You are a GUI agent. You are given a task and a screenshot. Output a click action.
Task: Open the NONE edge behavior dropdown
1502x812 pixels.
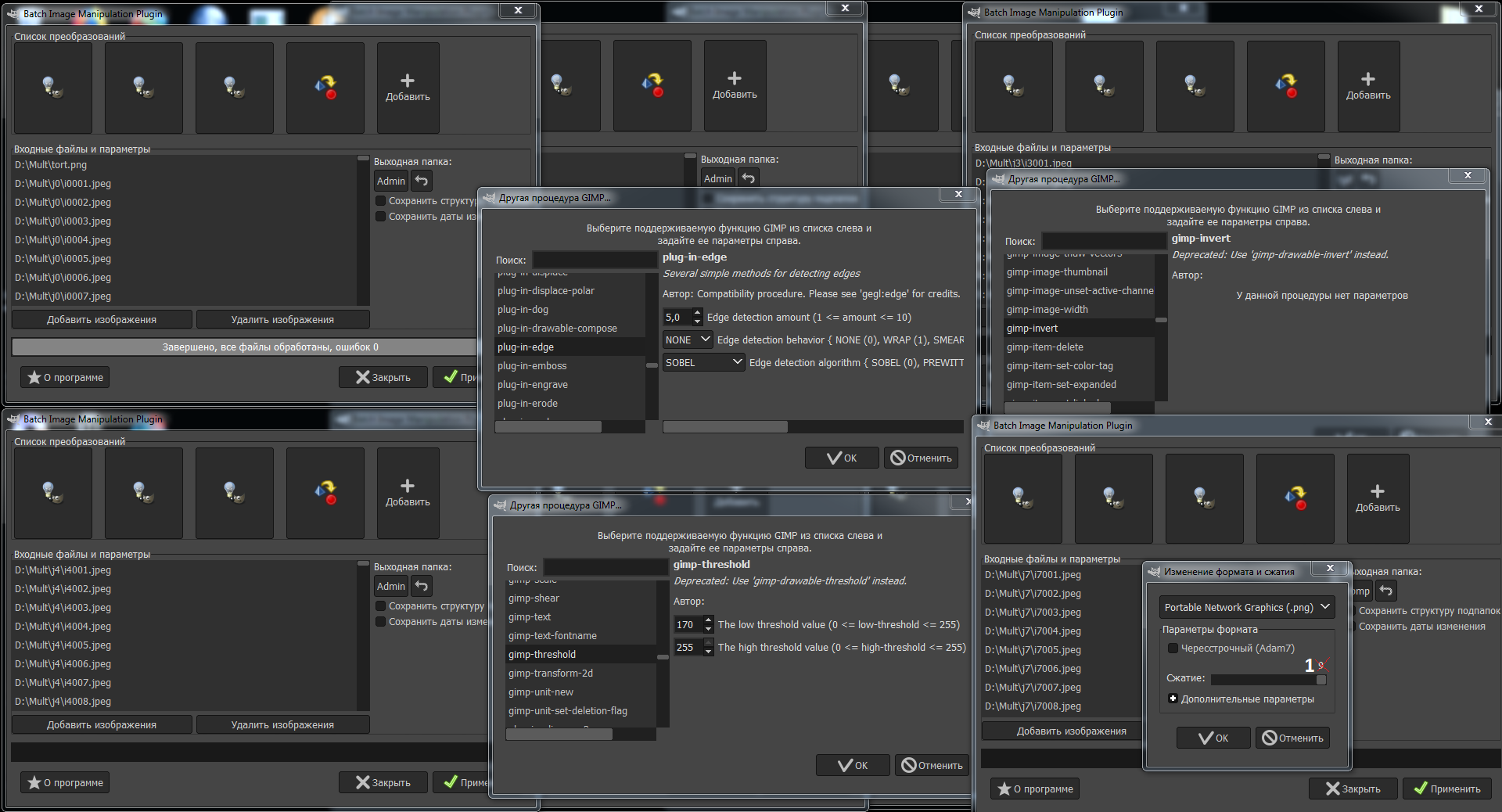click(688, 340)
